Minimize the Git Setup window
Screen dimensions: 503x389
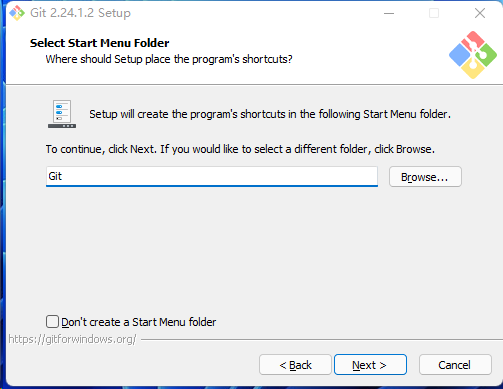(x=389, y=13)
